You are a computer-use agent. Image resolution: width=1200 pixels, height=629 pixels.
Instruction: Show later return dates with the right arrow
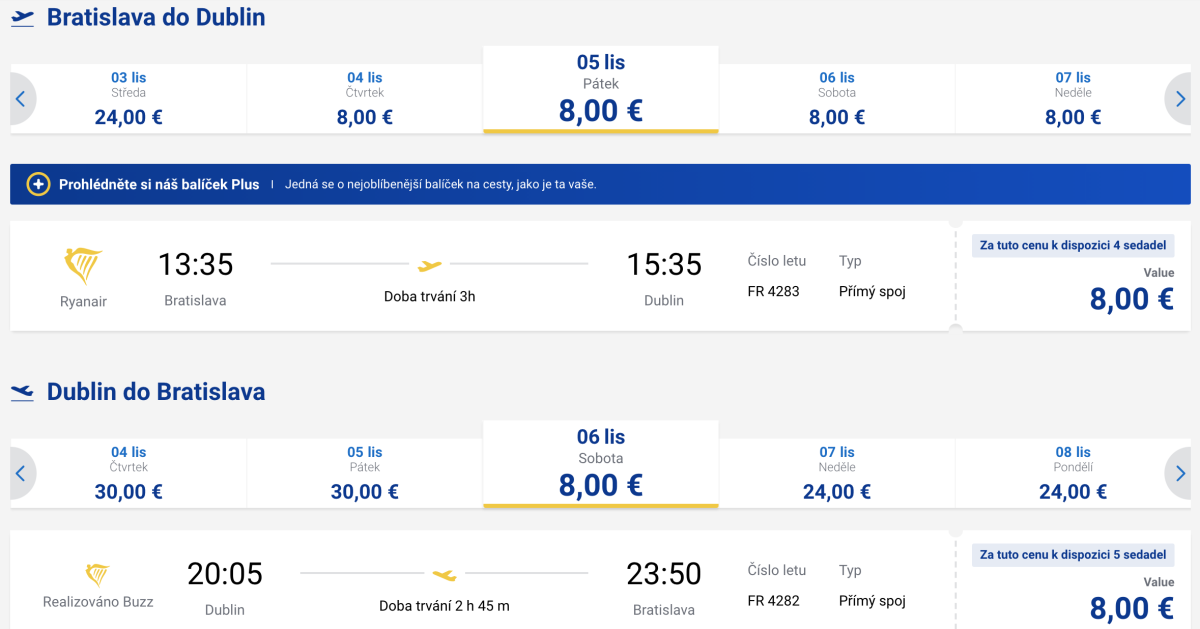1180,473
